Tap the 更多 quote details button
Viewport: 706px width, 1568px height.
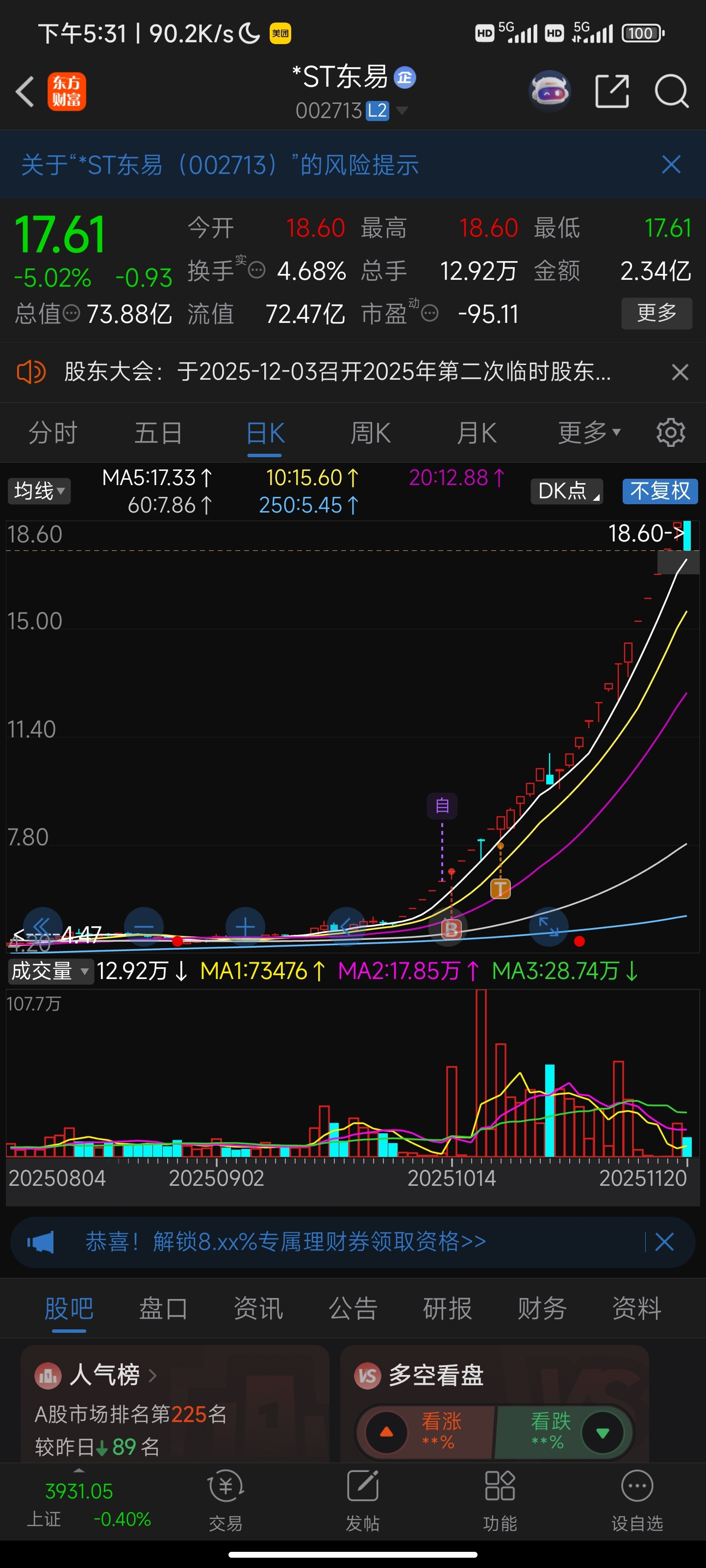pyautogui.click(x=656, y=313)
